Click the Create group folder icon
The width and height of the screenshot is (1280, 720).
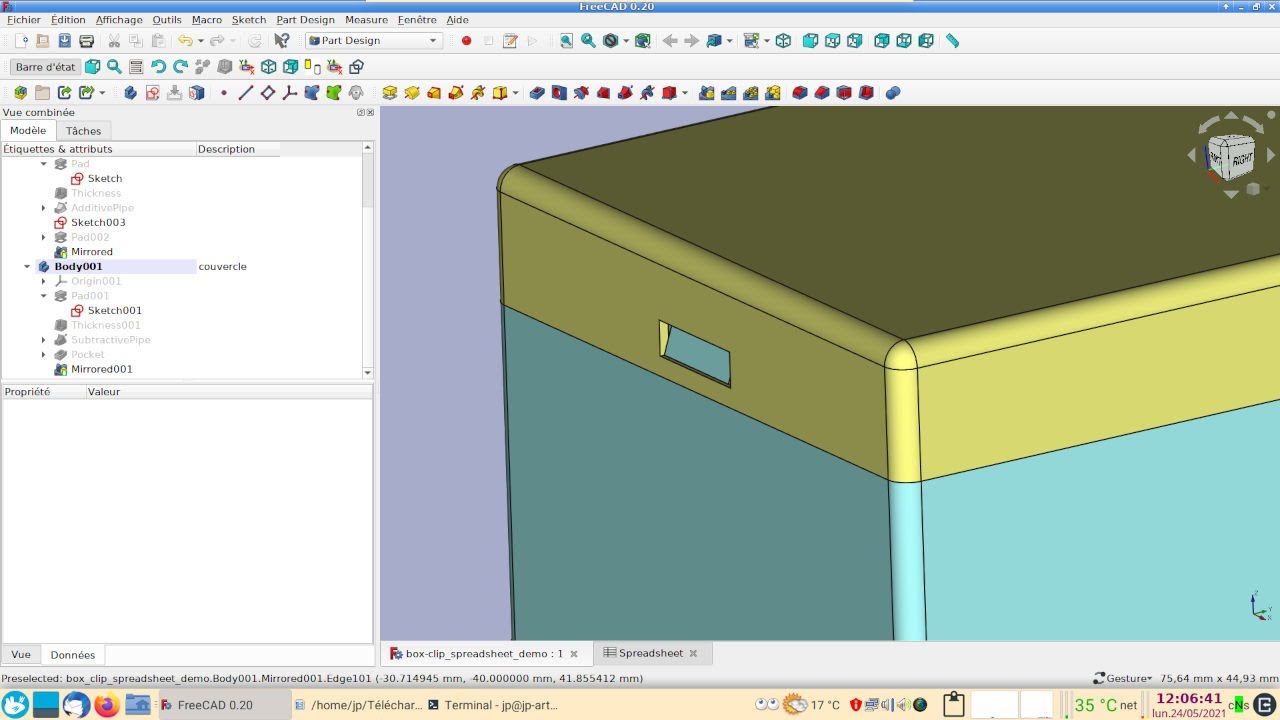point(42,93)
